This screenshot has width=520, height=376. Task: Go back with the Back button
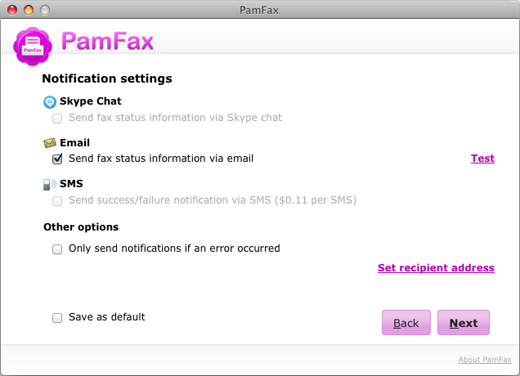tap(406, 323)
